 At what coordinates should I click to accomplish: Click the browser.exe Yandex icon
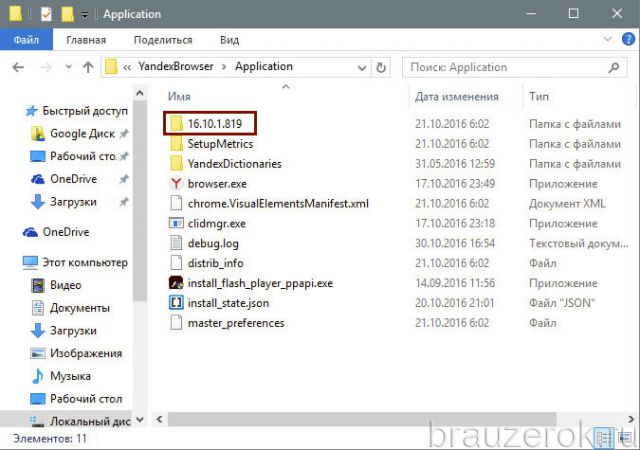point(176,184)
